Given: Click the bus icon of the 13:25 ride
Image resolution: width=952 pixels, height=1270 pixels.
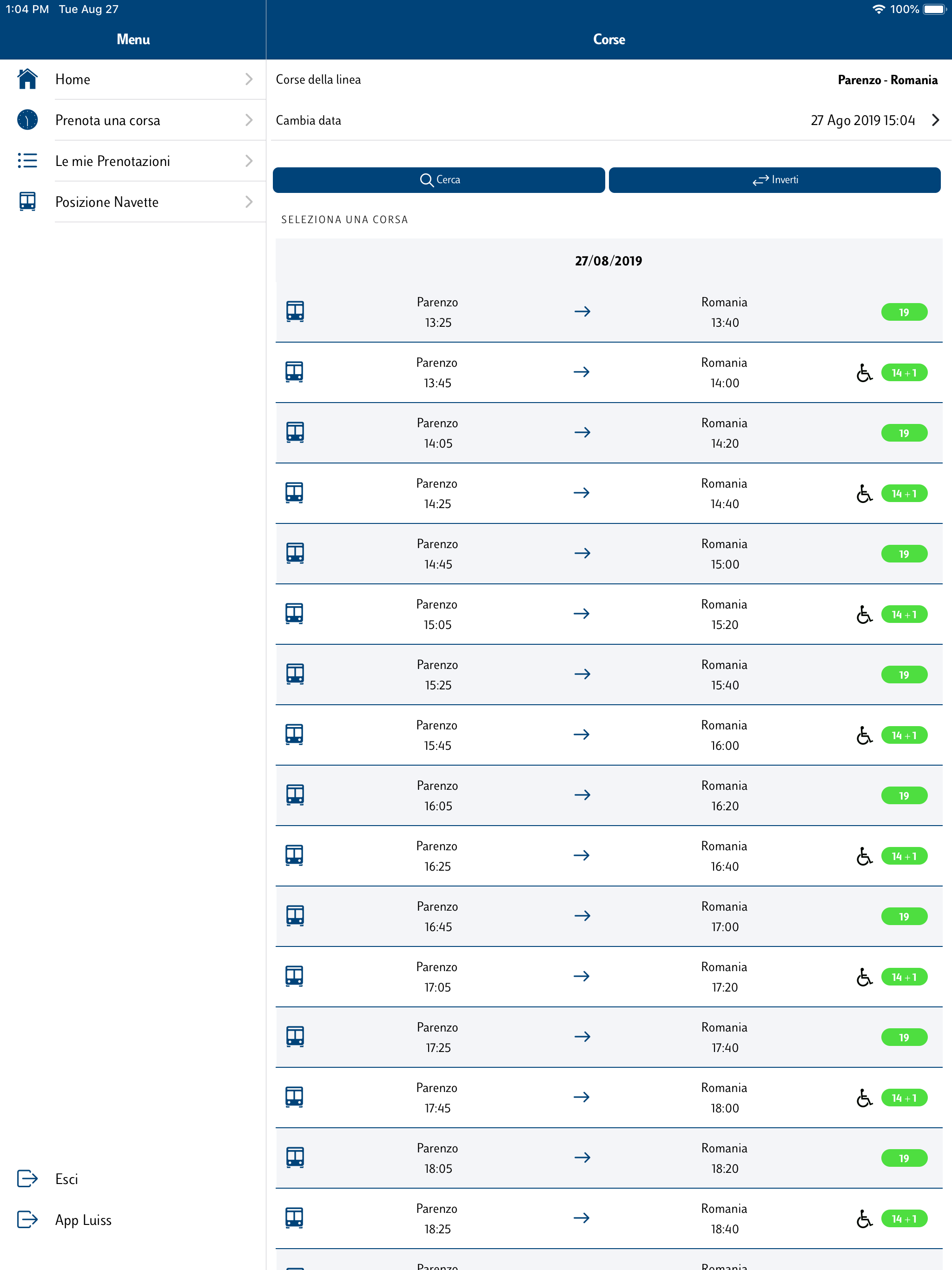Looking at the screenshot, I should coord(295,312).
